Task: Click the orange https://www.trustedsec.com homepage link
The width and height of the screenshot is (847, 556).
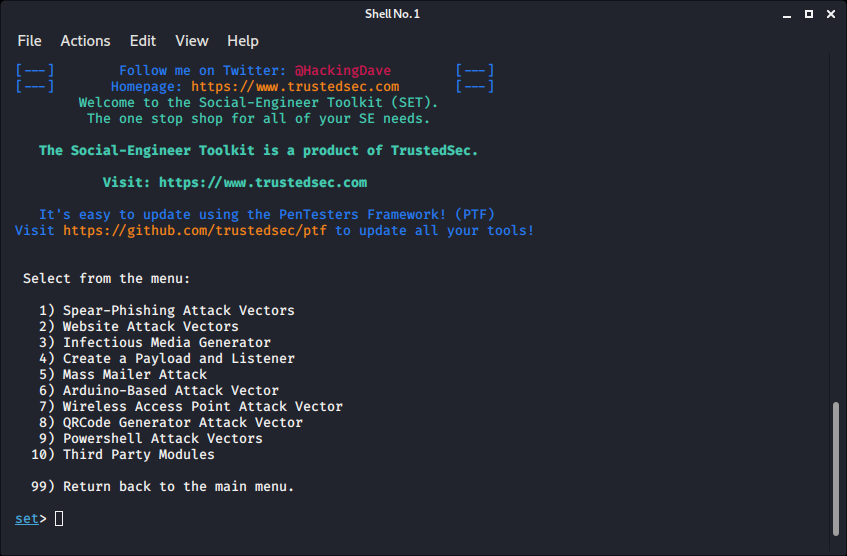Action: [x=295, y=86]
